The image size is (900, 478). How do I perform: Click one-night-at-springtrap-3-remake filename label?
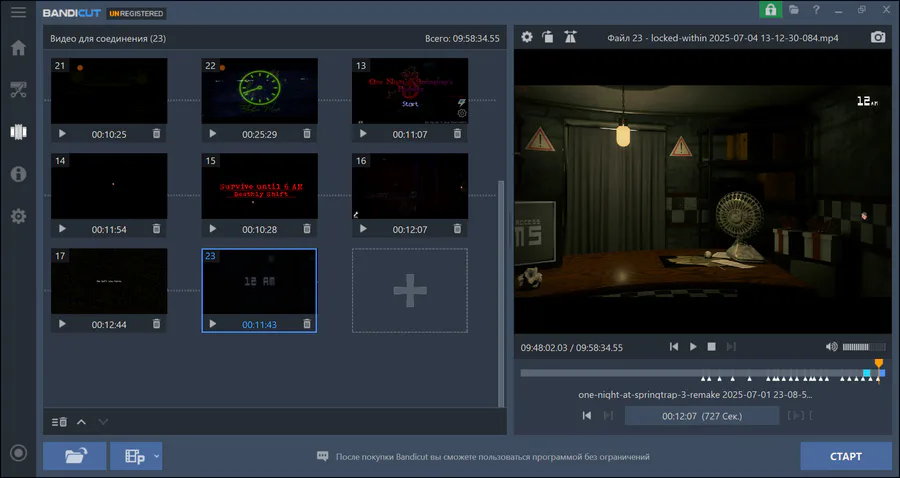coord(695,395)
